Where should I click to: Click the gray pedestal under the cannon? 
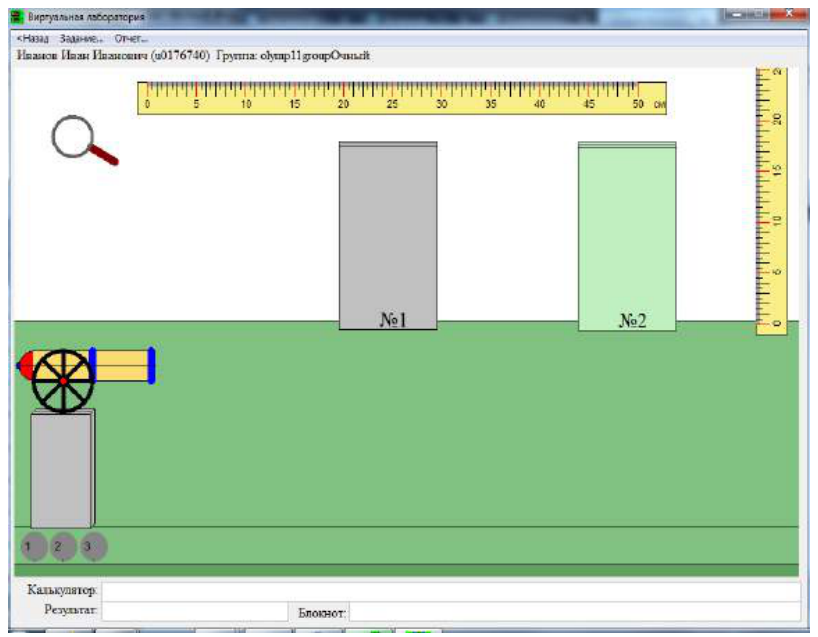coord(63,468)
